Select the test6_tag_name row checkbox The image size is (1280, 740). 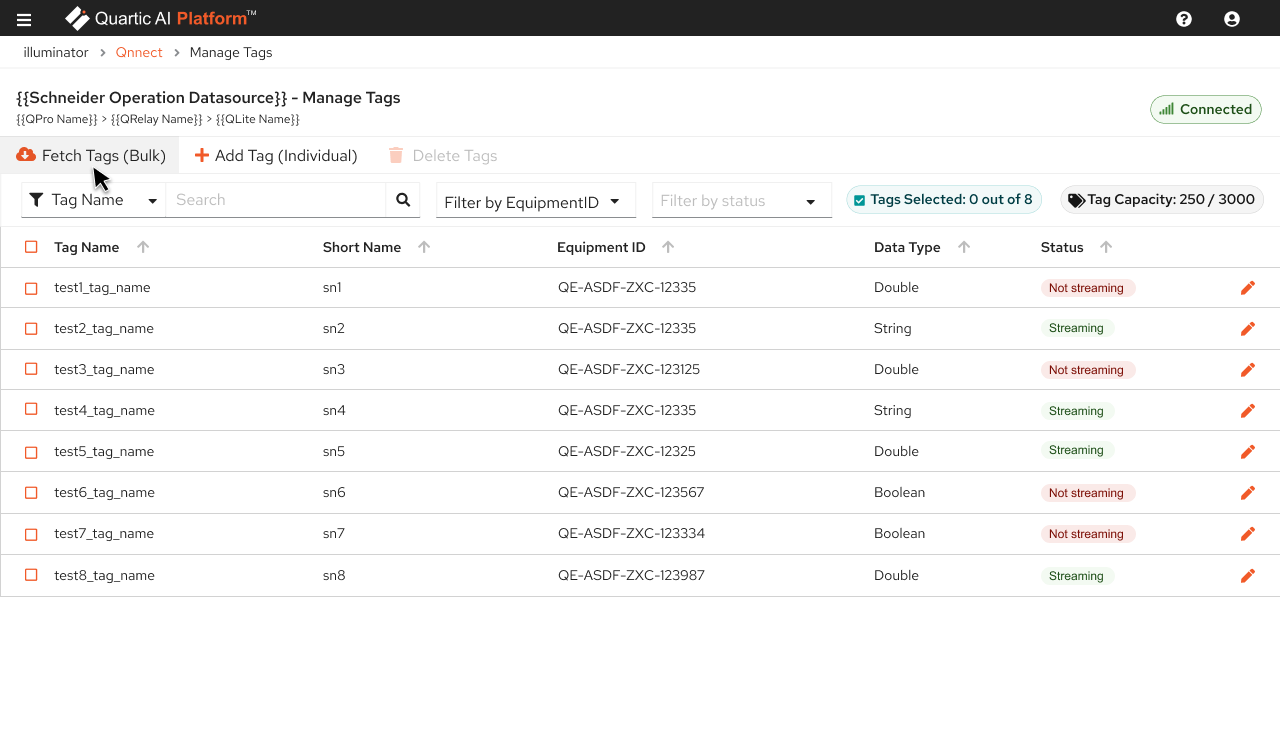coord(31,493)
